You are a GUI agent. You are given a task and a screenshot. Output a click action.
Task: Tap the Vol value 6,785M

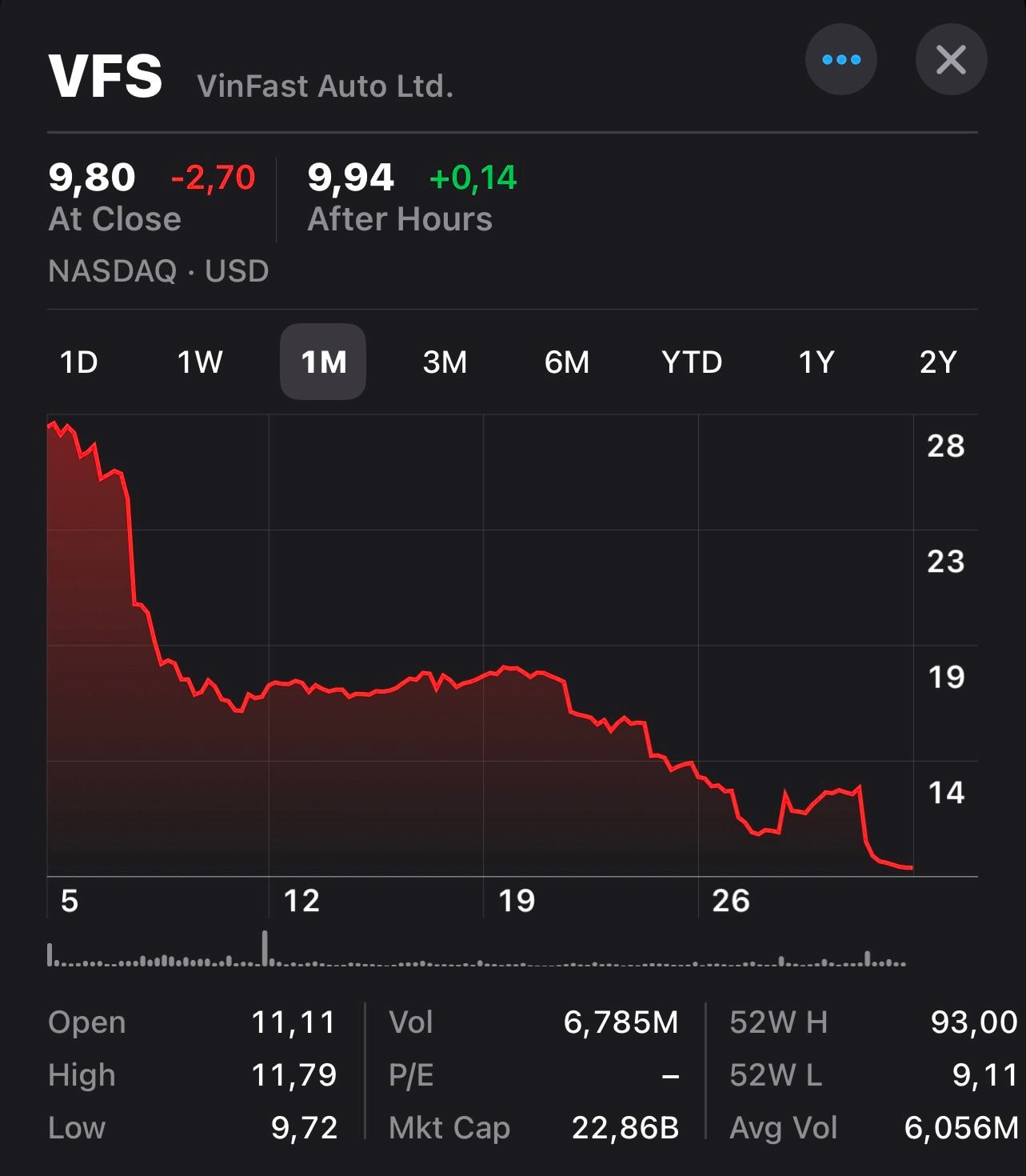pyautogui.click(x=621, y=1022)
